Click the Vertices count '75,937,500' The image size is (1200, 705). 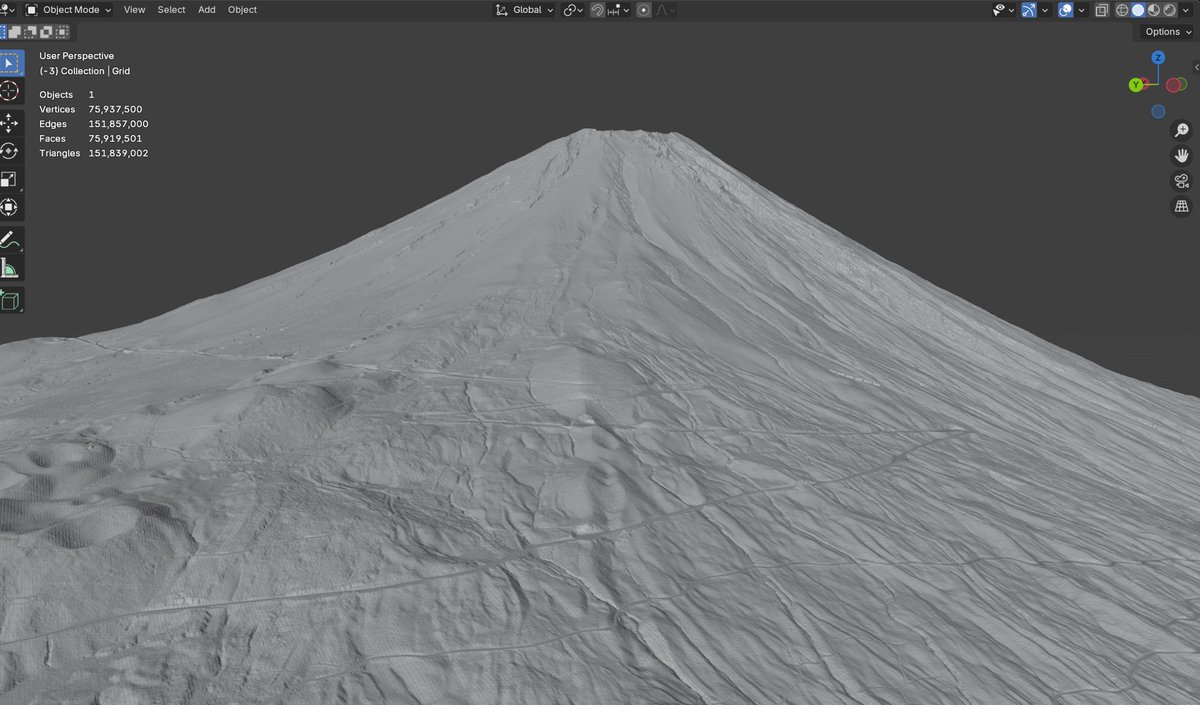tap(115, 109)
